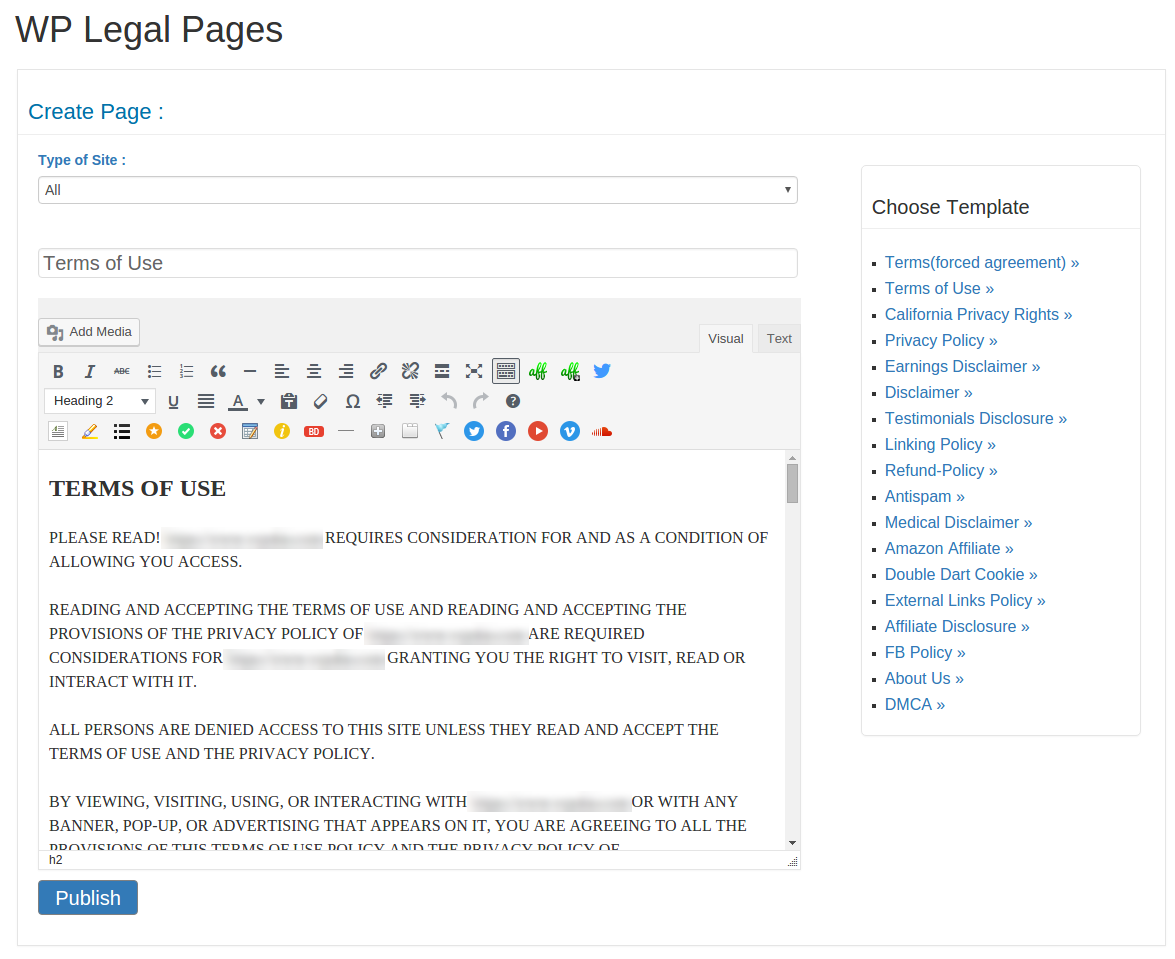Screen dimensions: 1175x959
Task: Switch to the Text editor tab
Action: (779, 338)
